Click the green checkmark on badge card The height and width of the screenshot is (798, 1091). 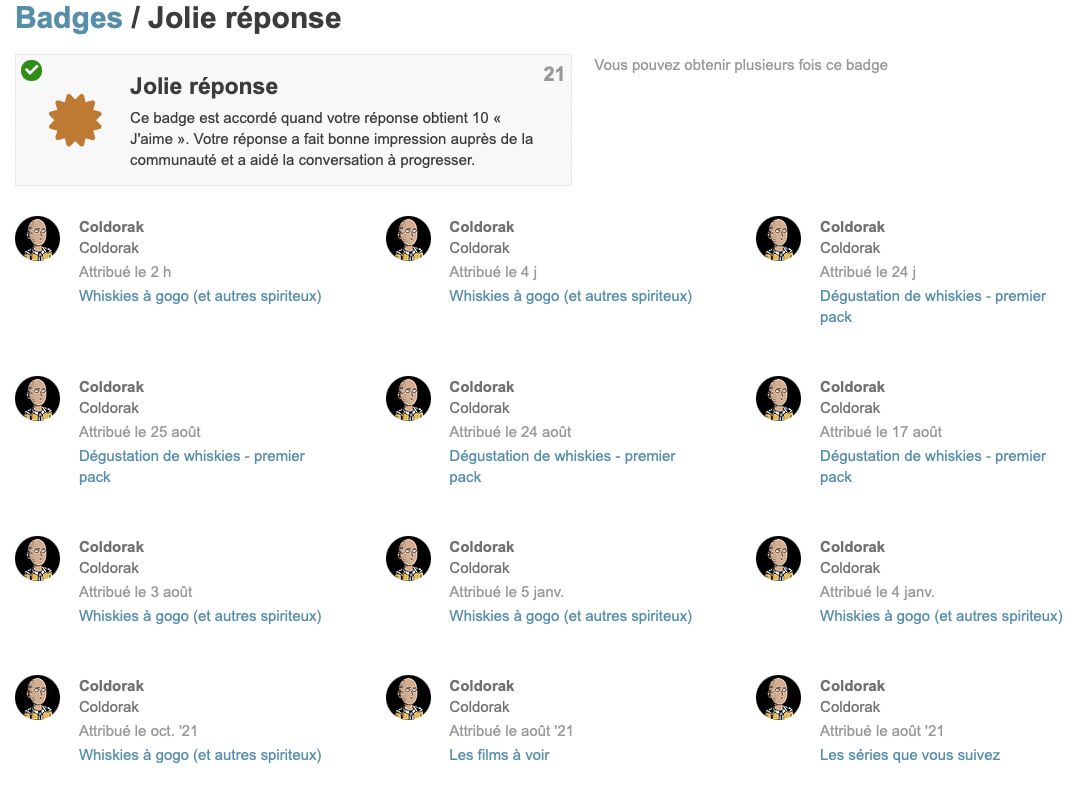[x=32, y=70]
